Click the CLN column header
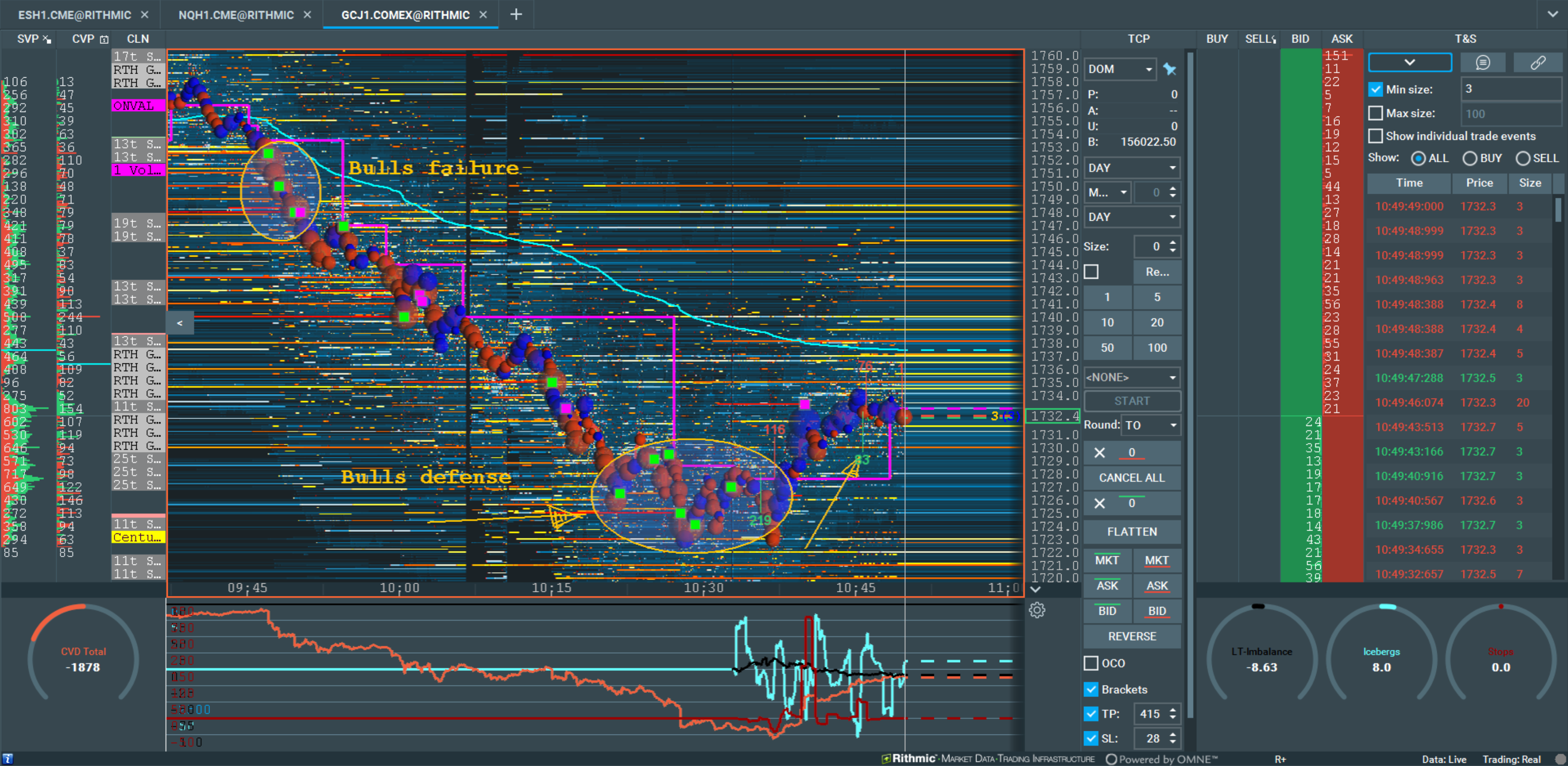1568x766 pixels. (138, 39)
